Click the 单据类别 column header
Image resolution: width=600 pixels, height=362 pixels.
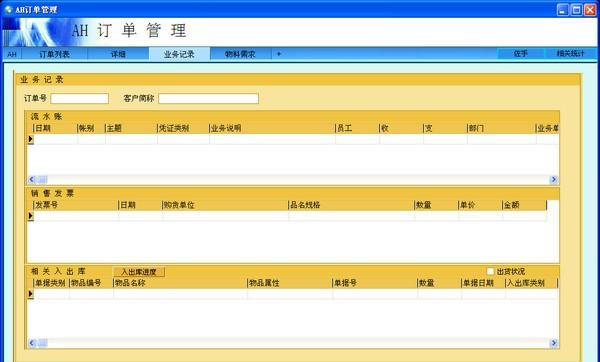point(51,283)
